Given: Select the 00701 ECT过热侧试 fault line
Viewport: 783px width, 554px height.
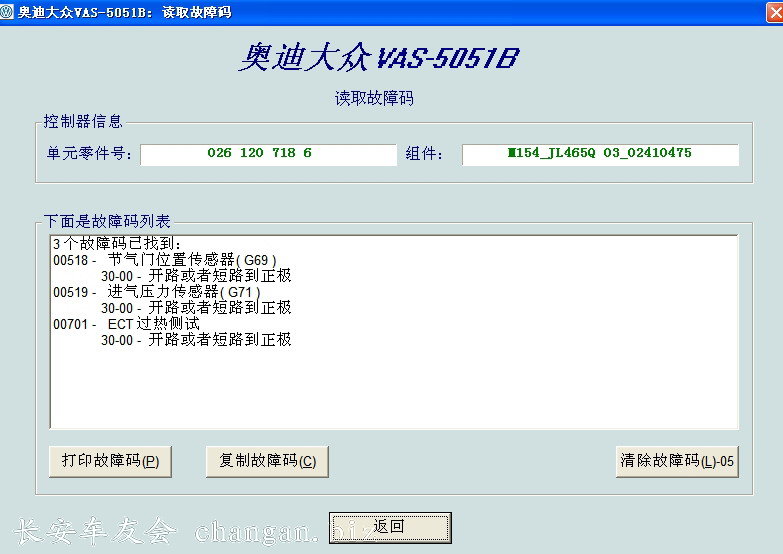Looking at the screenshot, I should 126,324.
